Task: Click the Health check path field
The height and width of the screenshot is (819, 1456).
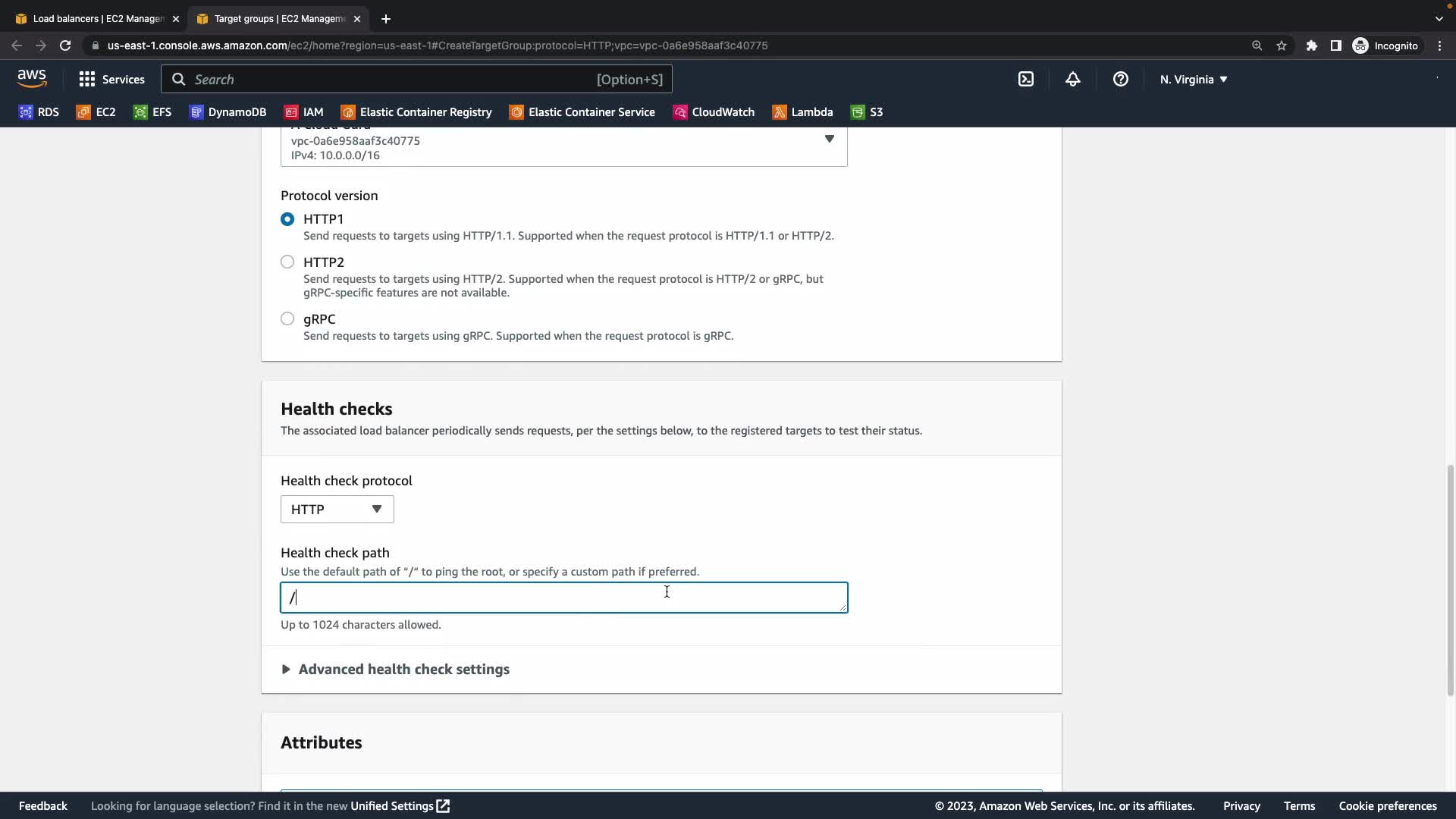Action: (563, 598)
